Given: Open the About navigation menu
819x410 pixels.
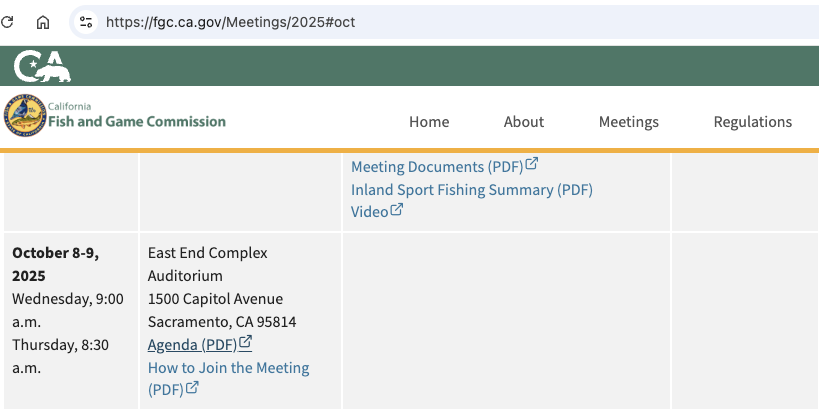Looking at the screenshot, I should tap(524, 122).
